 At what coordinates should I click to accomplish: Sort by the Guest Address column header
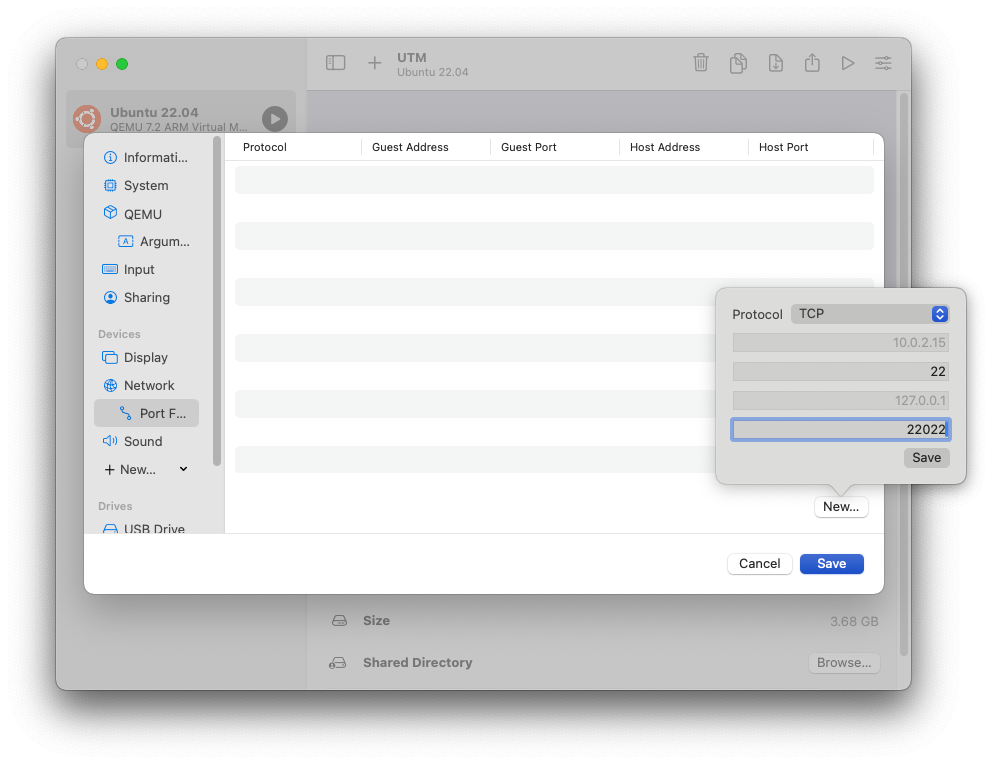coord(410,147)
